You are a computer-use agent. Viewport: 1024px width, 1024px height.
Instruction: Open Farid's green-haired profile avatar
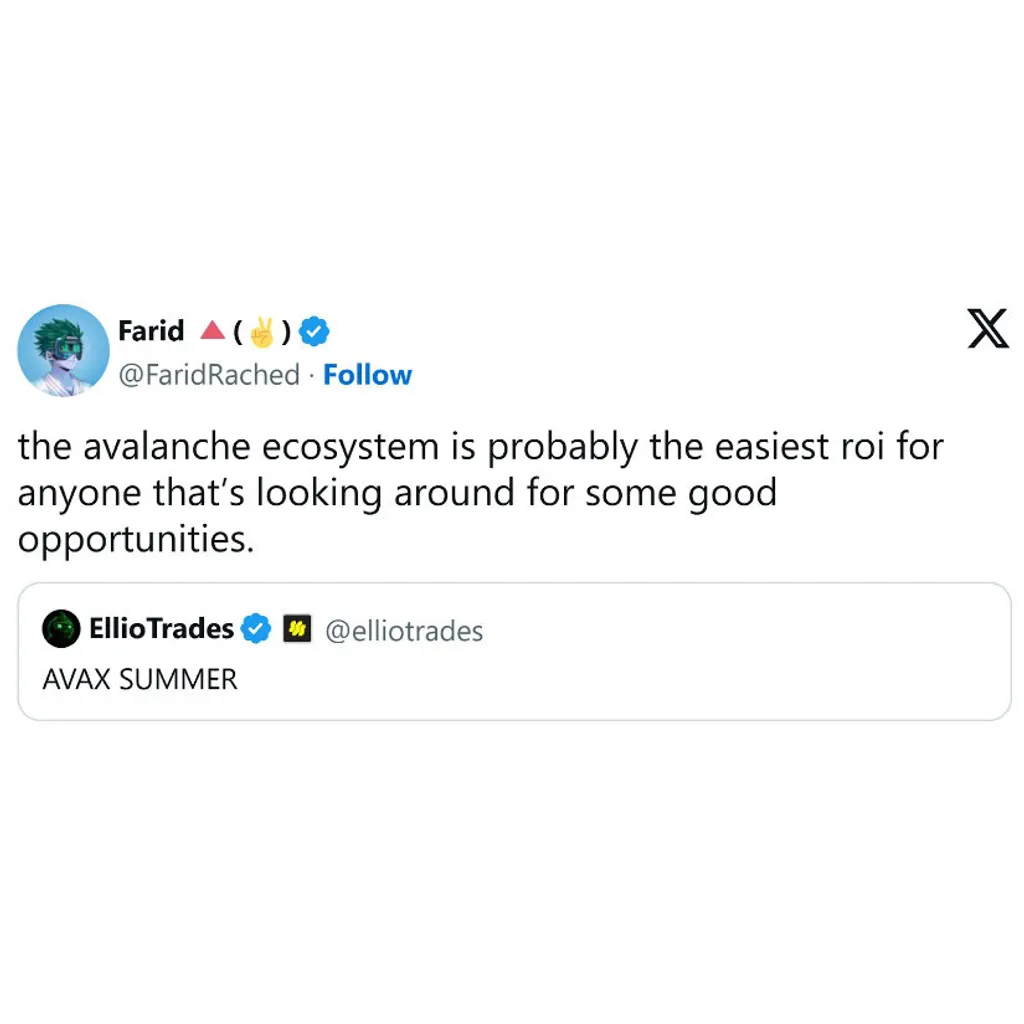[63, 351]
